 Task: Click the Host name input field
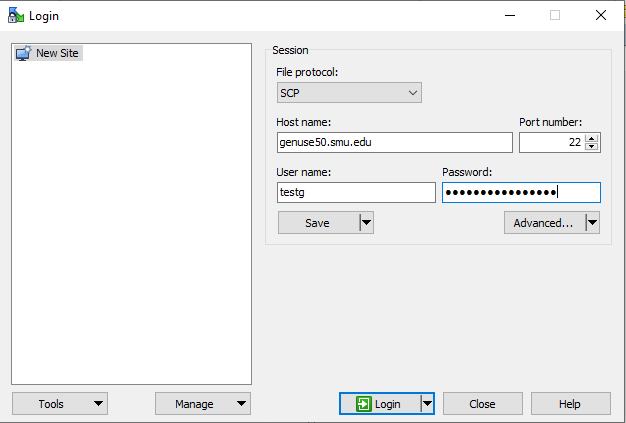(393, 143)
